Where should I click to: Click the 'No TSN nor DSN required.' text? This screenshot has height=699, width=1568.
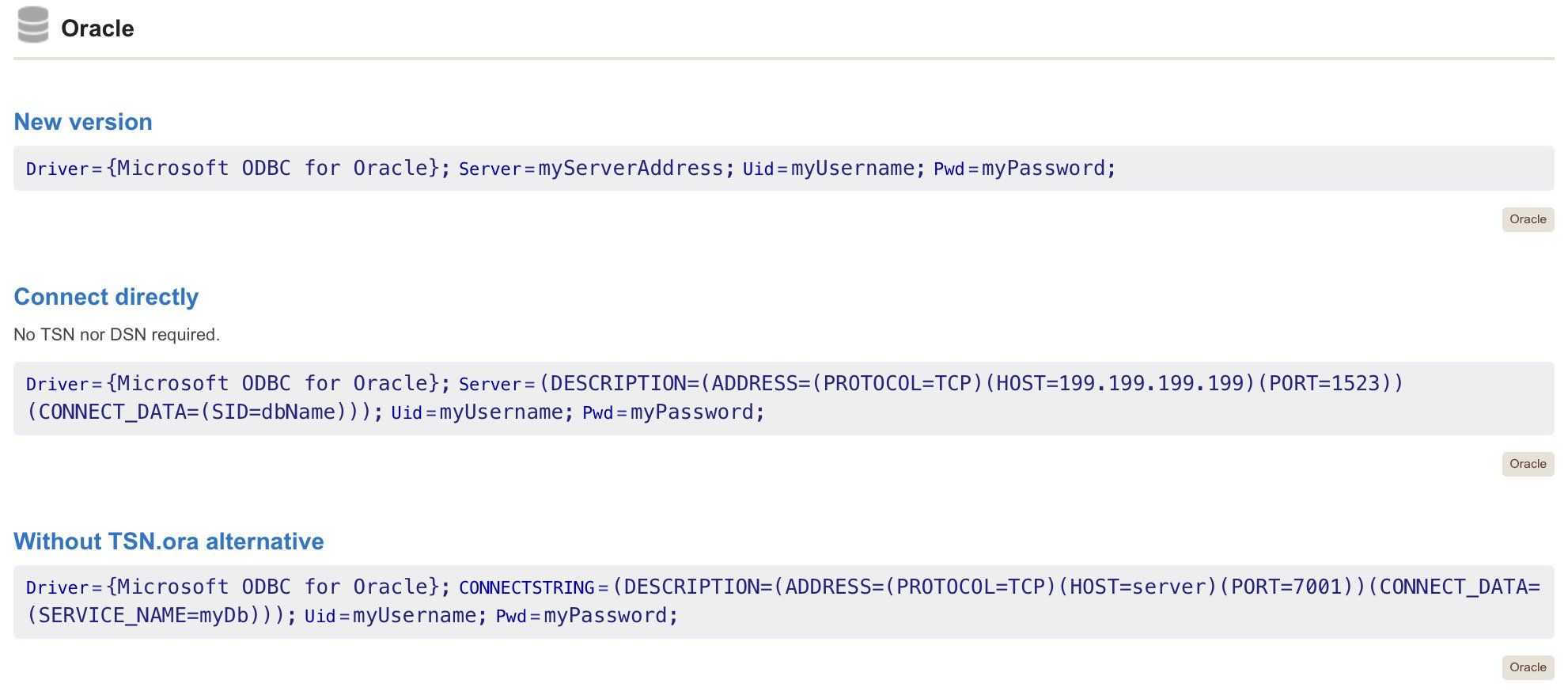click(117, 335)
